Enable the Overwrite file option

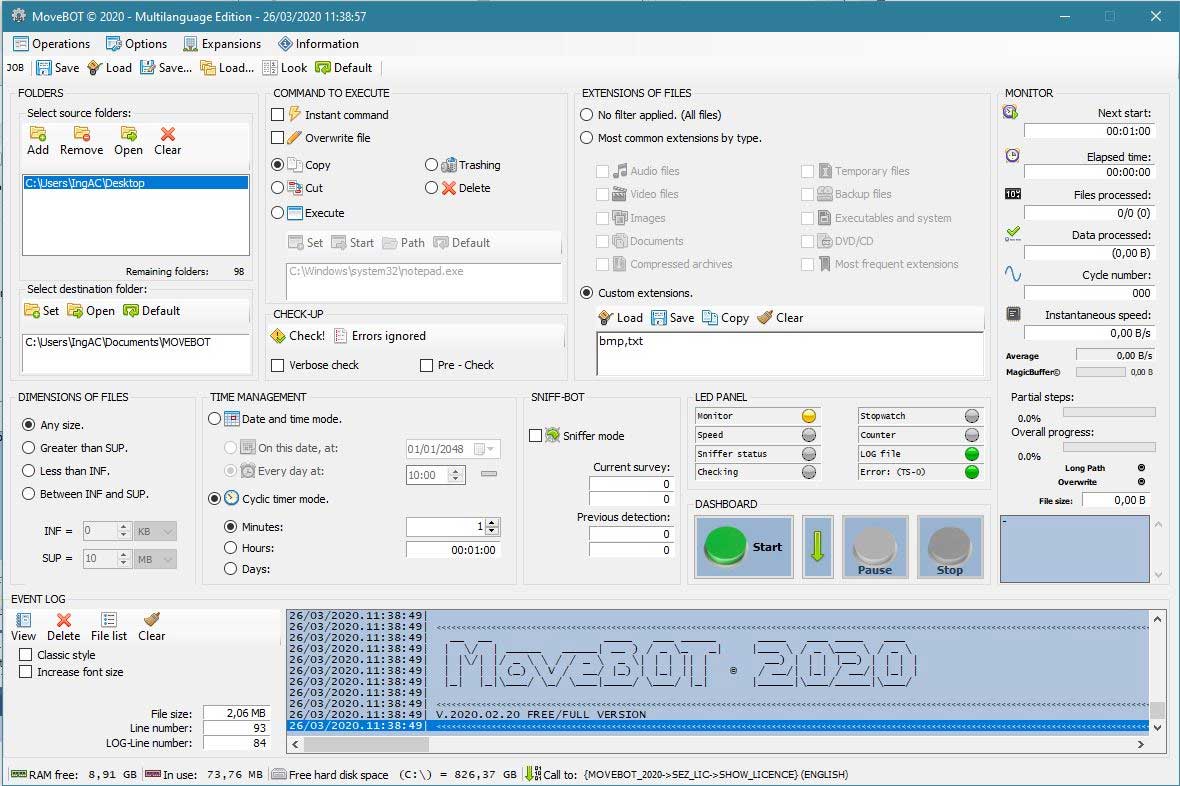[x=277, y=138]
